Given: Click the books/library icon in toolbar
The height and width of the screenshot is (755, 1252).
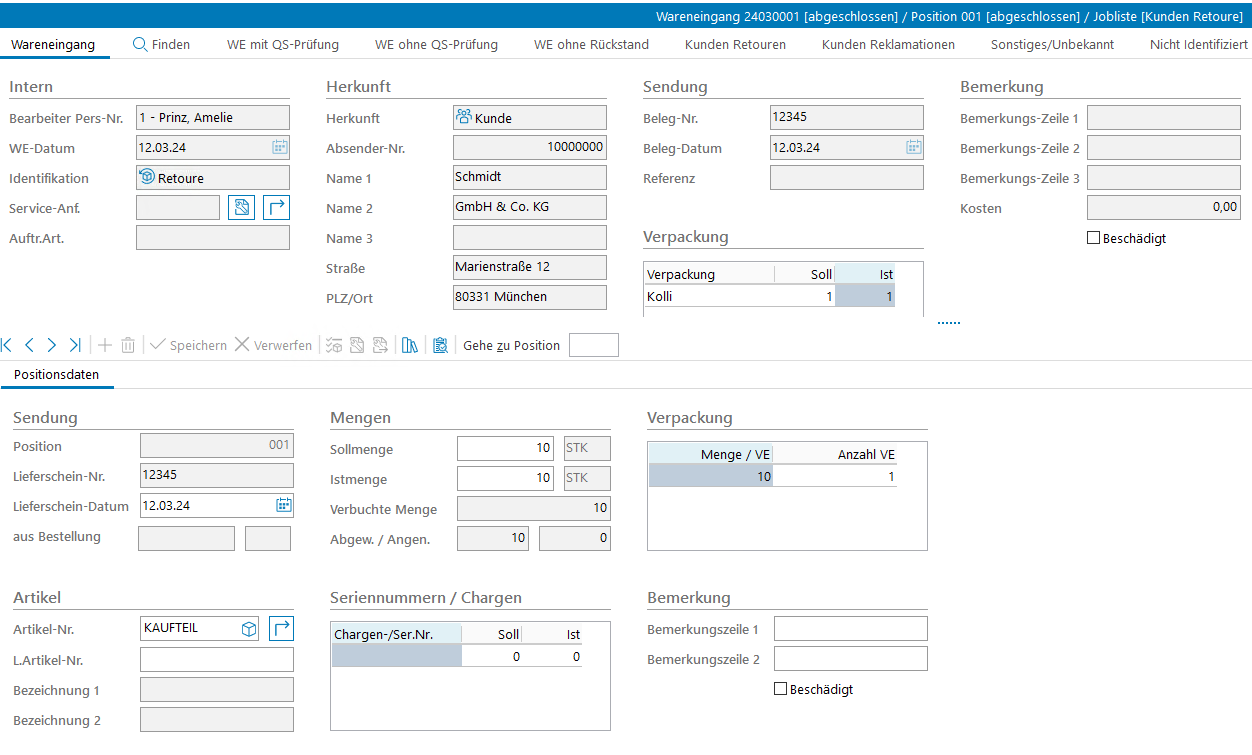Looking at the screenshot, I should click(x=409, y=345).
